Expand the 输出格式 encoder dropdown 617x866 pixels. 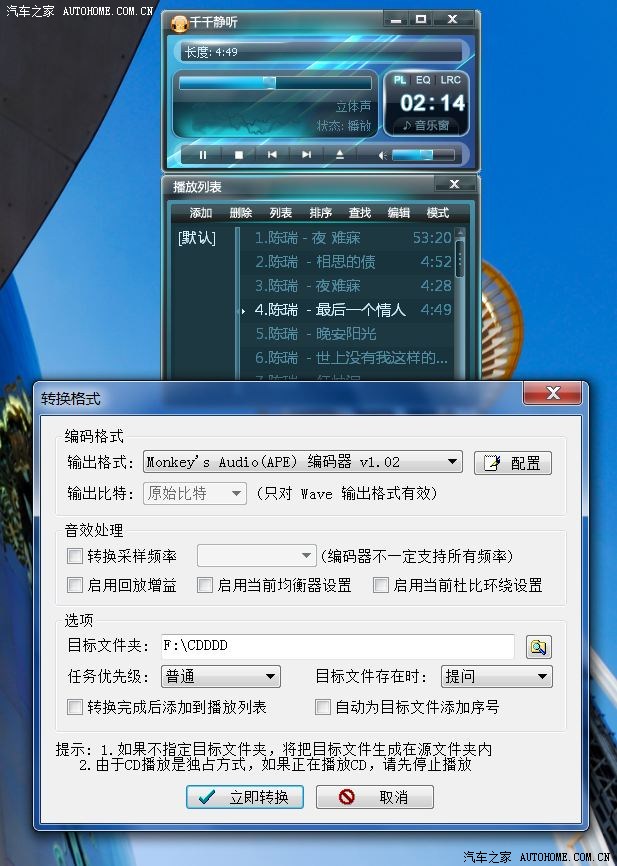click(x=453, y=462)
